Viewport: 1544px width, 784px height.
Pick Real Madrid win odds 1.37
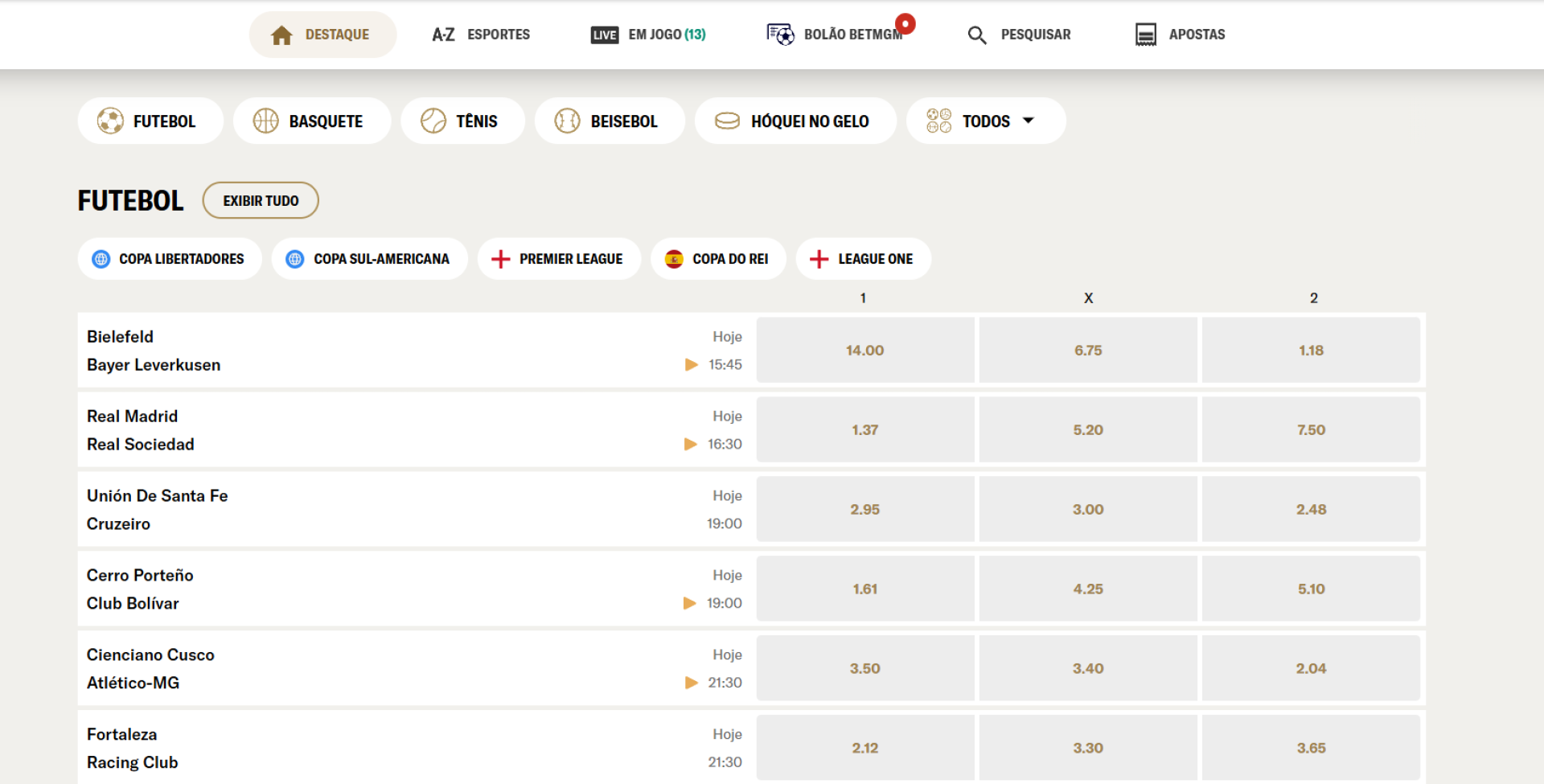[x=864, y=430]
